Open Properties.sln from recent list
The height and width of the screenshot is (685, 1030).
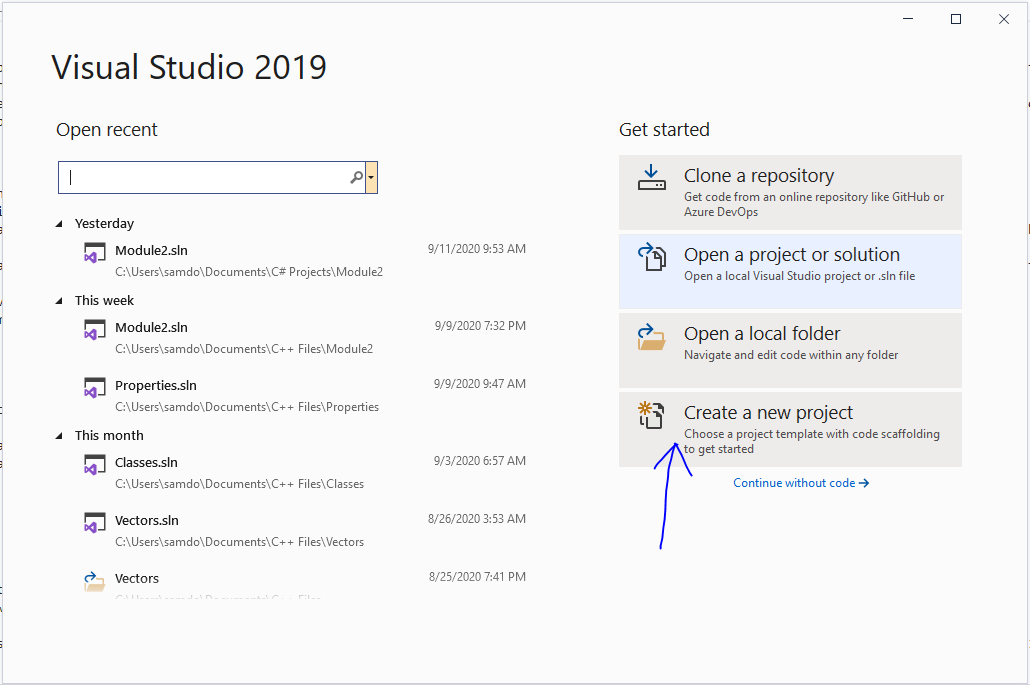[x=304, y=395]
